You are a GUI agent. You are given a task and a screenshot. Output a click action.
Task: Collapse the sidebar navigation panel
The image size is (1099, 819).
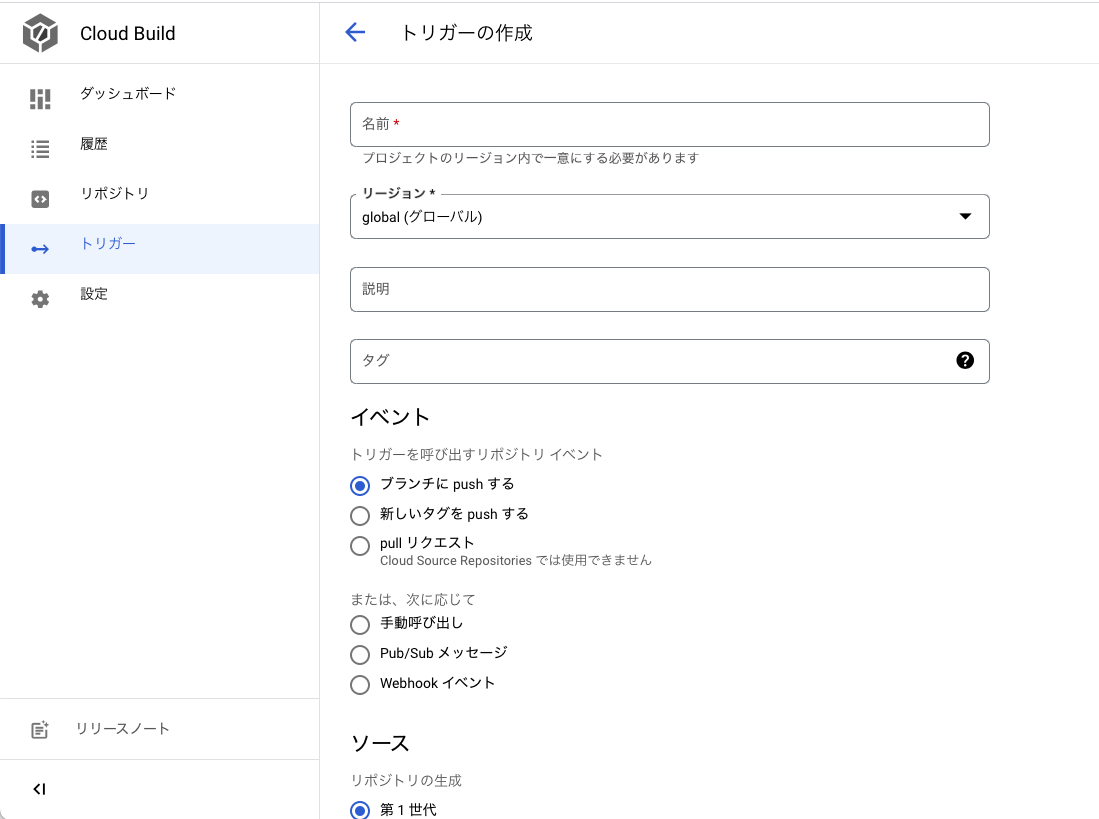pyautogui.click(x=39, y=789)
